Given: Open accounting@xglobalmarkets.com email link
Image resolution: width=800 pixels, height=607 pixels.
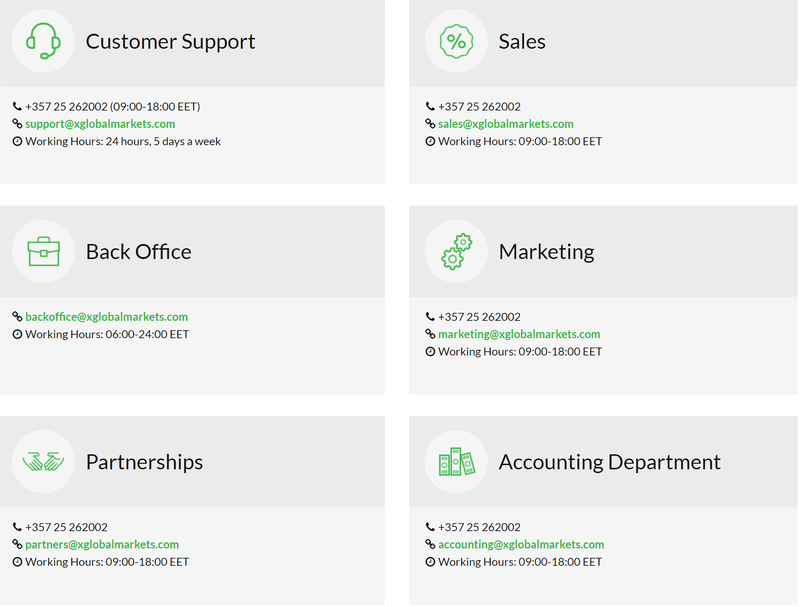Looking at the screenshot, I should tap(521, 544).
